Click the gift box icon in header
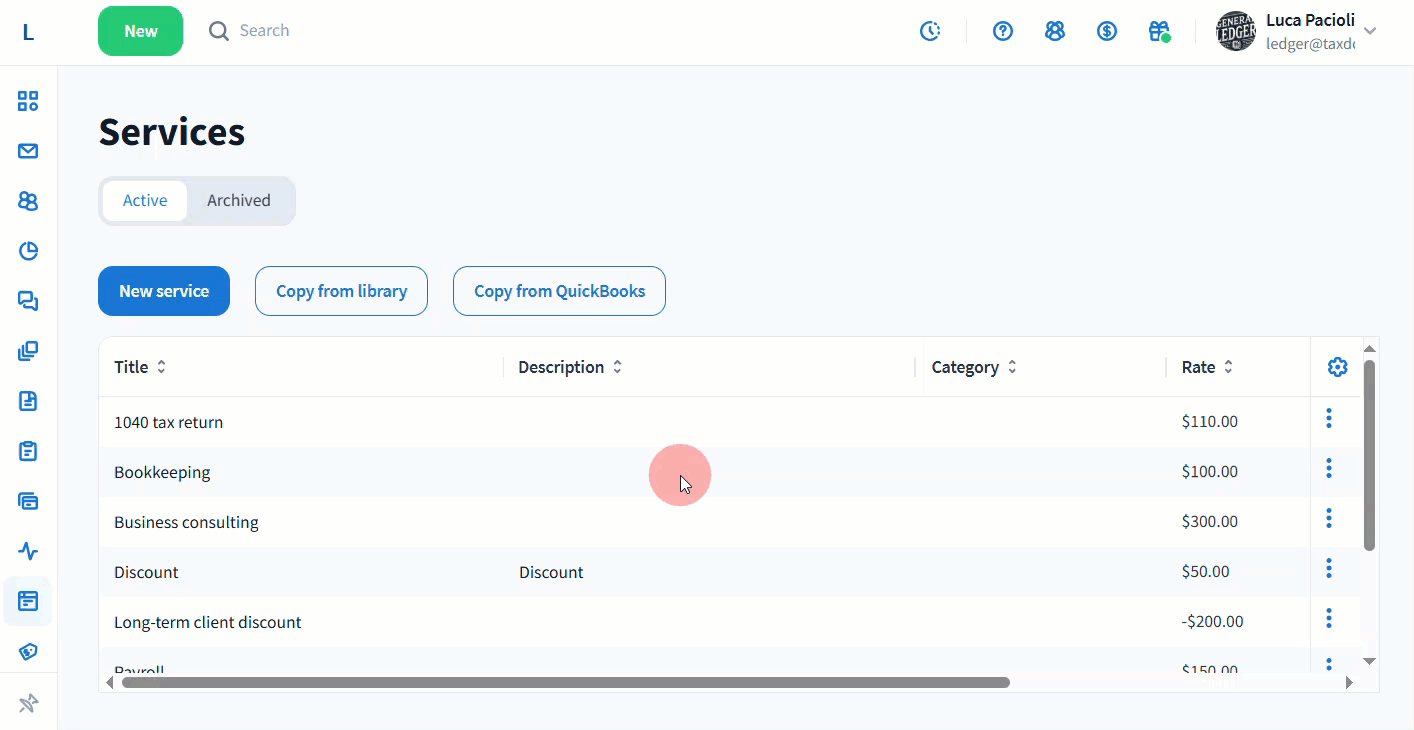This screenshot has height=730, width=1414. [x=1159, y=31]
